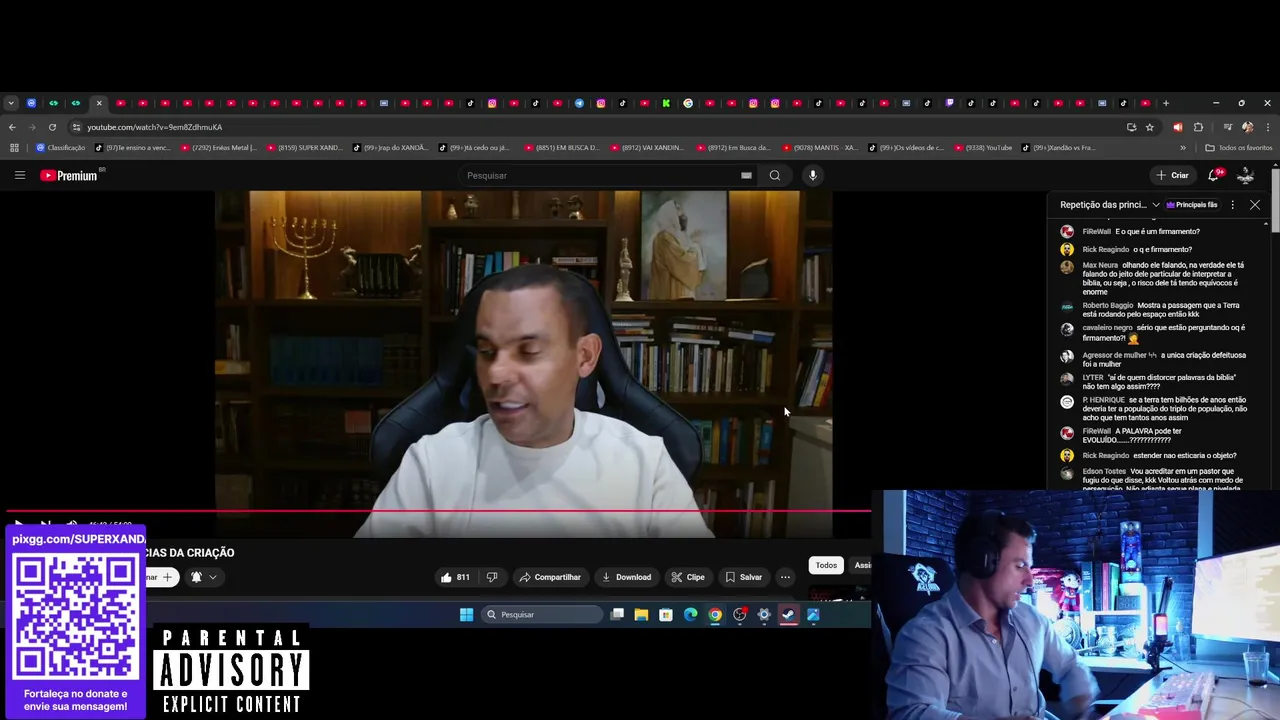Open File Explorer from taskbar
The image size is (1280, 720).
[641, 615]
